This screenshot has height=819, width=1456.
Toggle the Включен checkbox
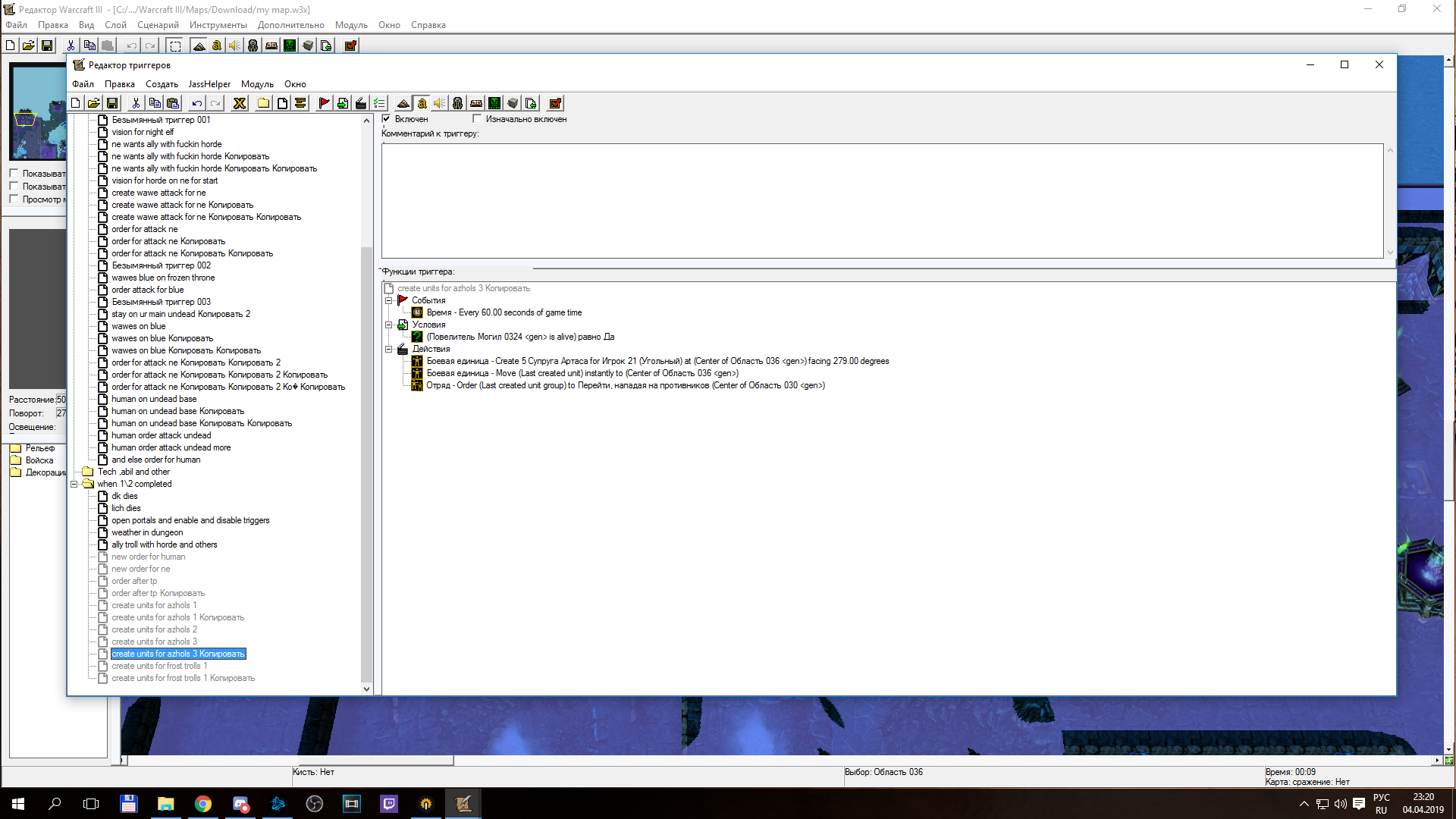[387, 119]
